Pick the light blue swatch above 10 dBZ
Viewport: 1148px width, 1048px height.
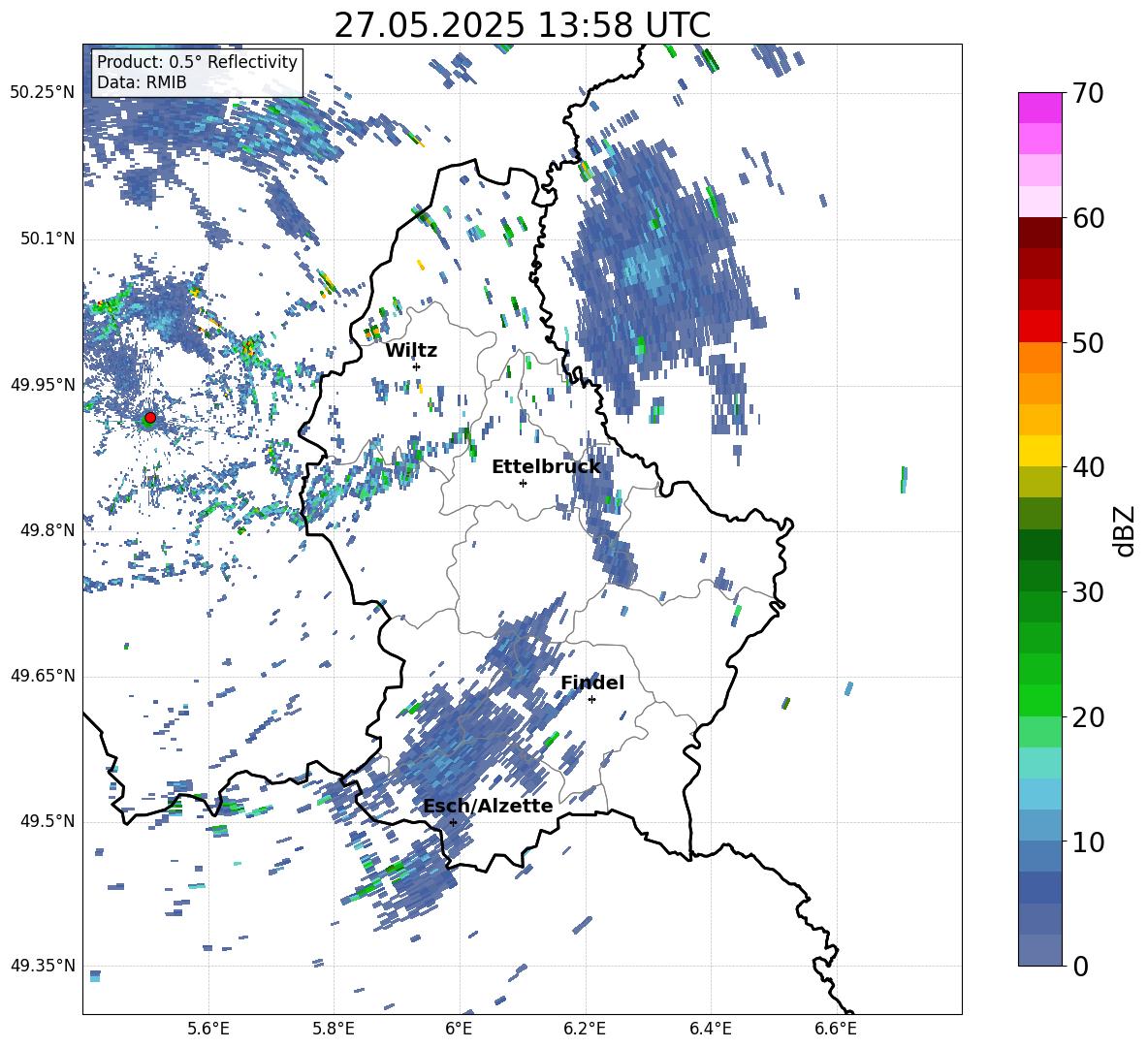click(1039, 794)
